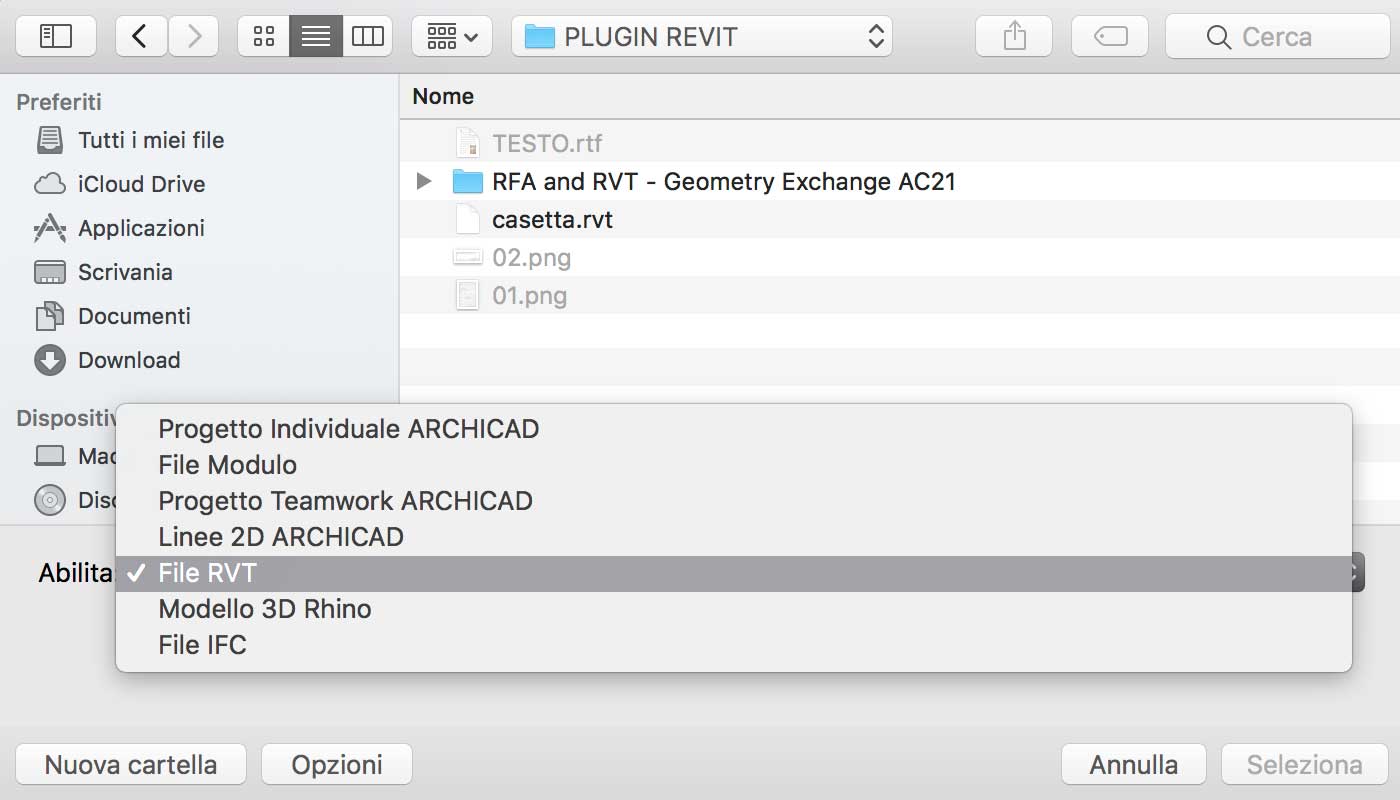Open Applicazioni from the sidebar

point(141,228)
